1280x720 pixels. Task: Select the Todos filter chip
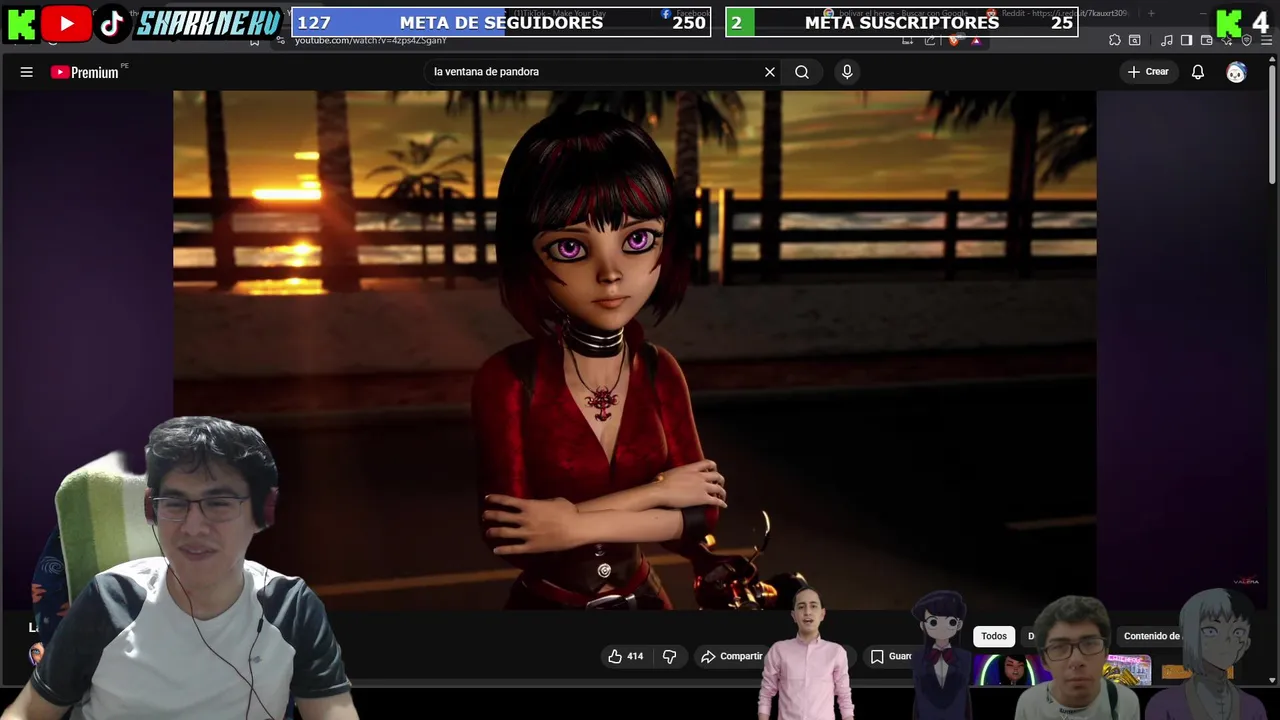pyautogui.click(x=994, y=636)
